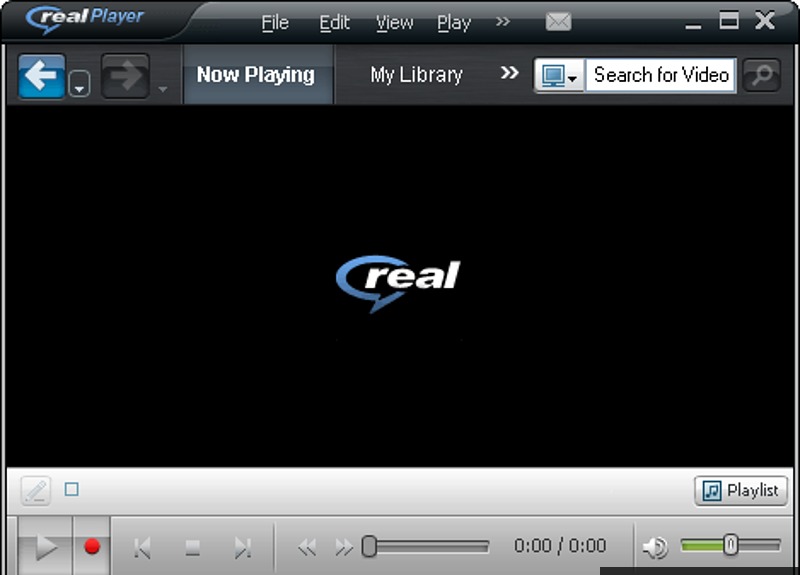Click the magnifier search button
This screenshot has width=800, height=575.
pos(761,76)
